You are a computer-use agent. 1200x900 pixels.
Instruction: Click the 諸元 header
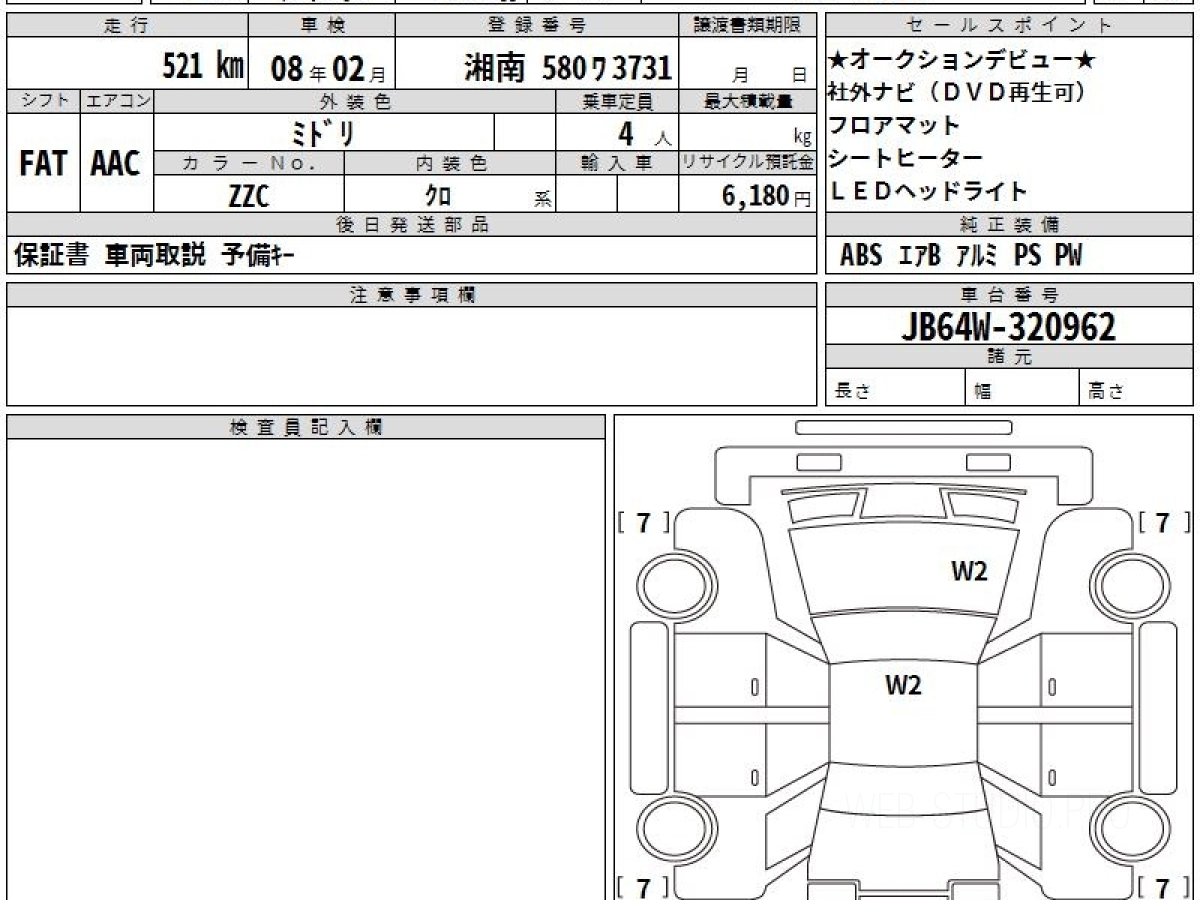[1010, 357]
